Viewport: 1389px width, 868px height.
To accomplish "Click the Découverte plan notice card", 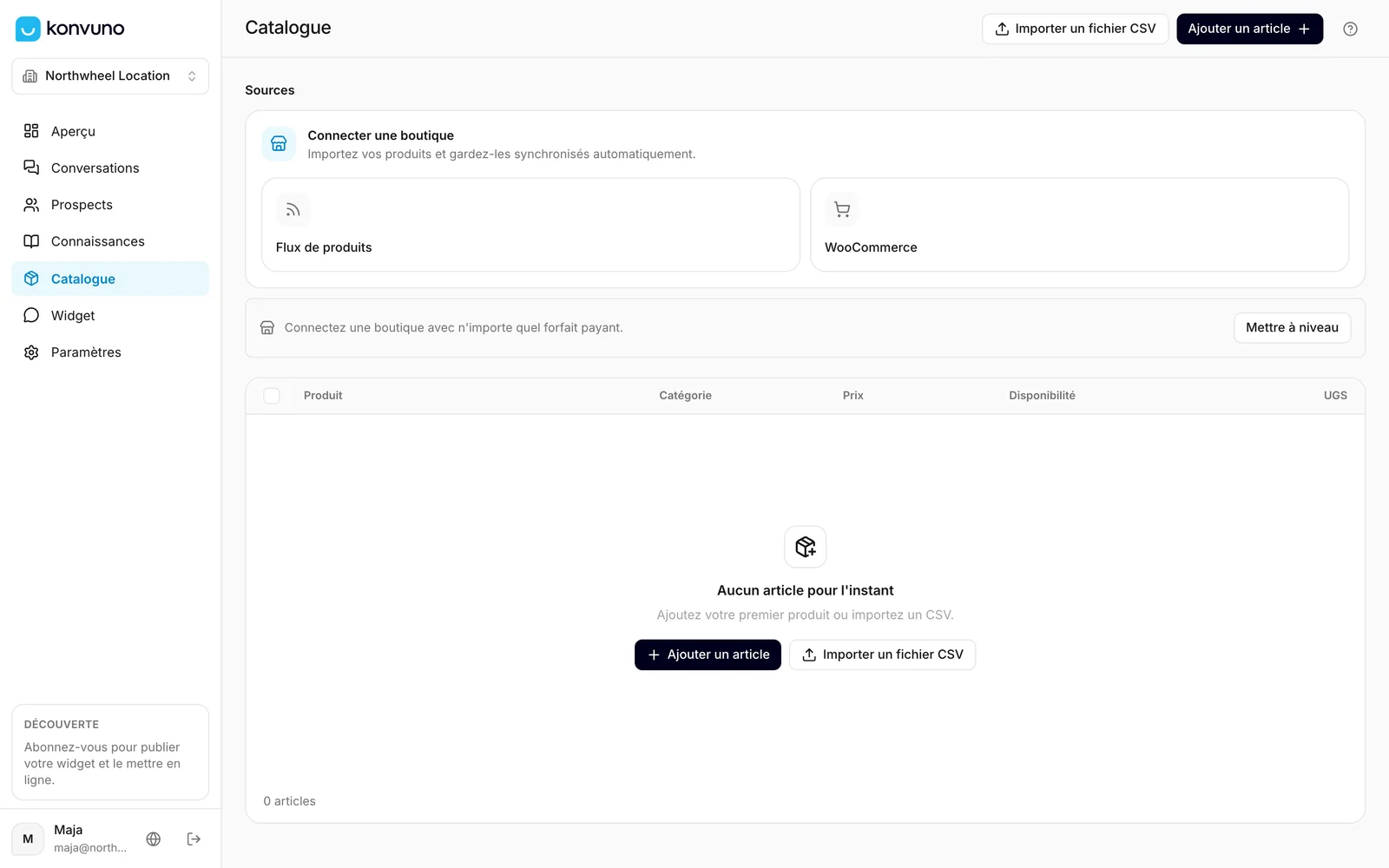I will pyautogui.click(x=110, y=753).
